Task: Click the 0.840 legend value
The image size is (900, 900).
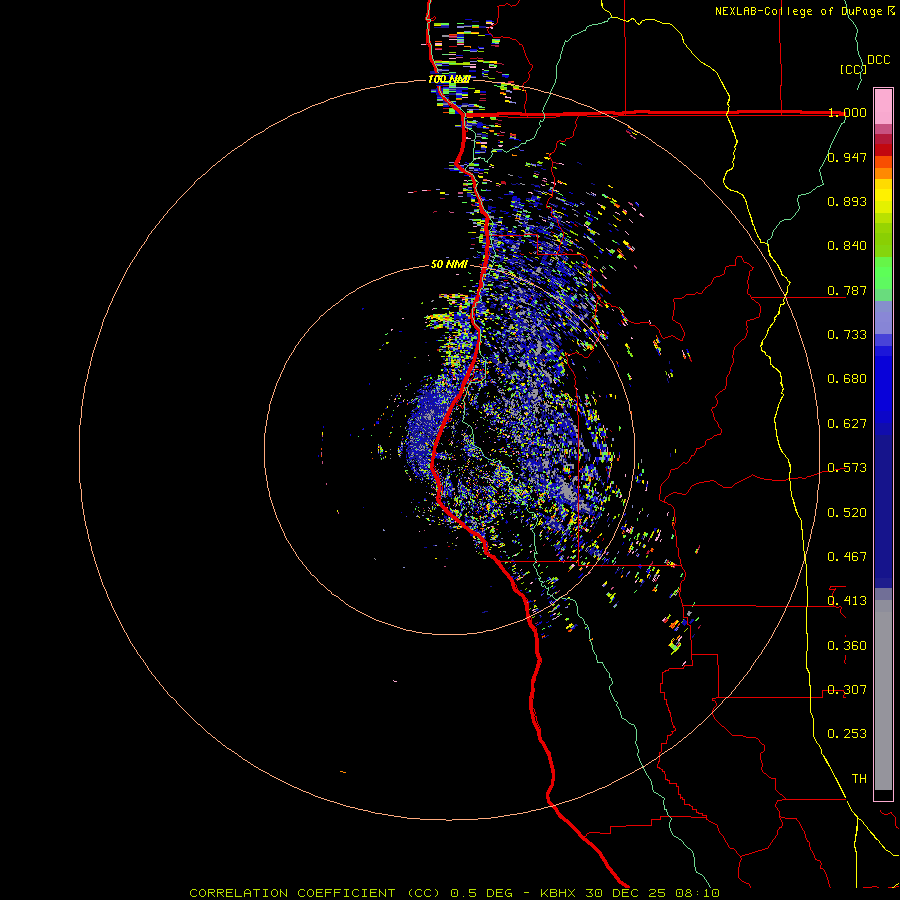Action: coord(847,246)
